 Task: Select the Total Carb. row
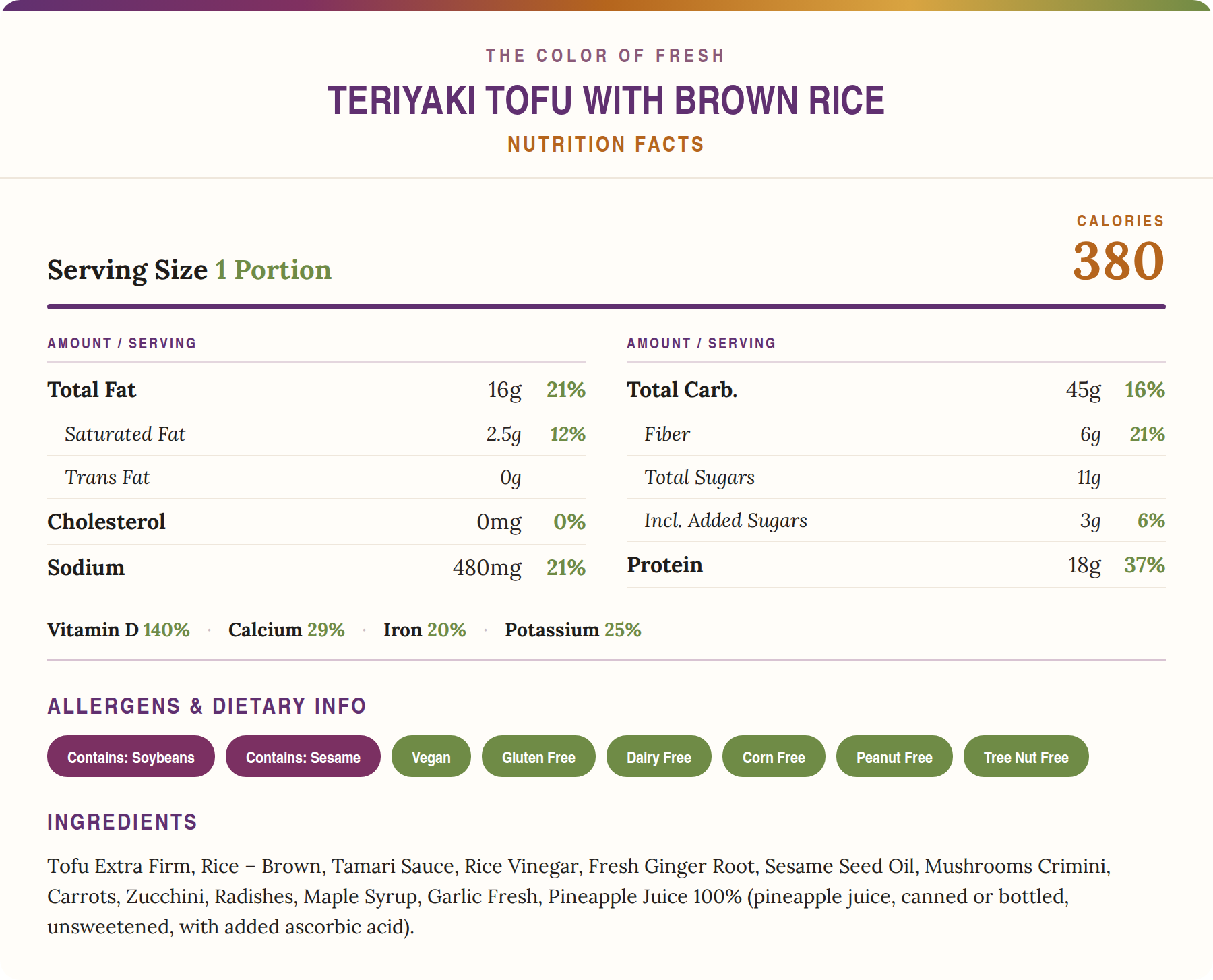tap(896, 390)
